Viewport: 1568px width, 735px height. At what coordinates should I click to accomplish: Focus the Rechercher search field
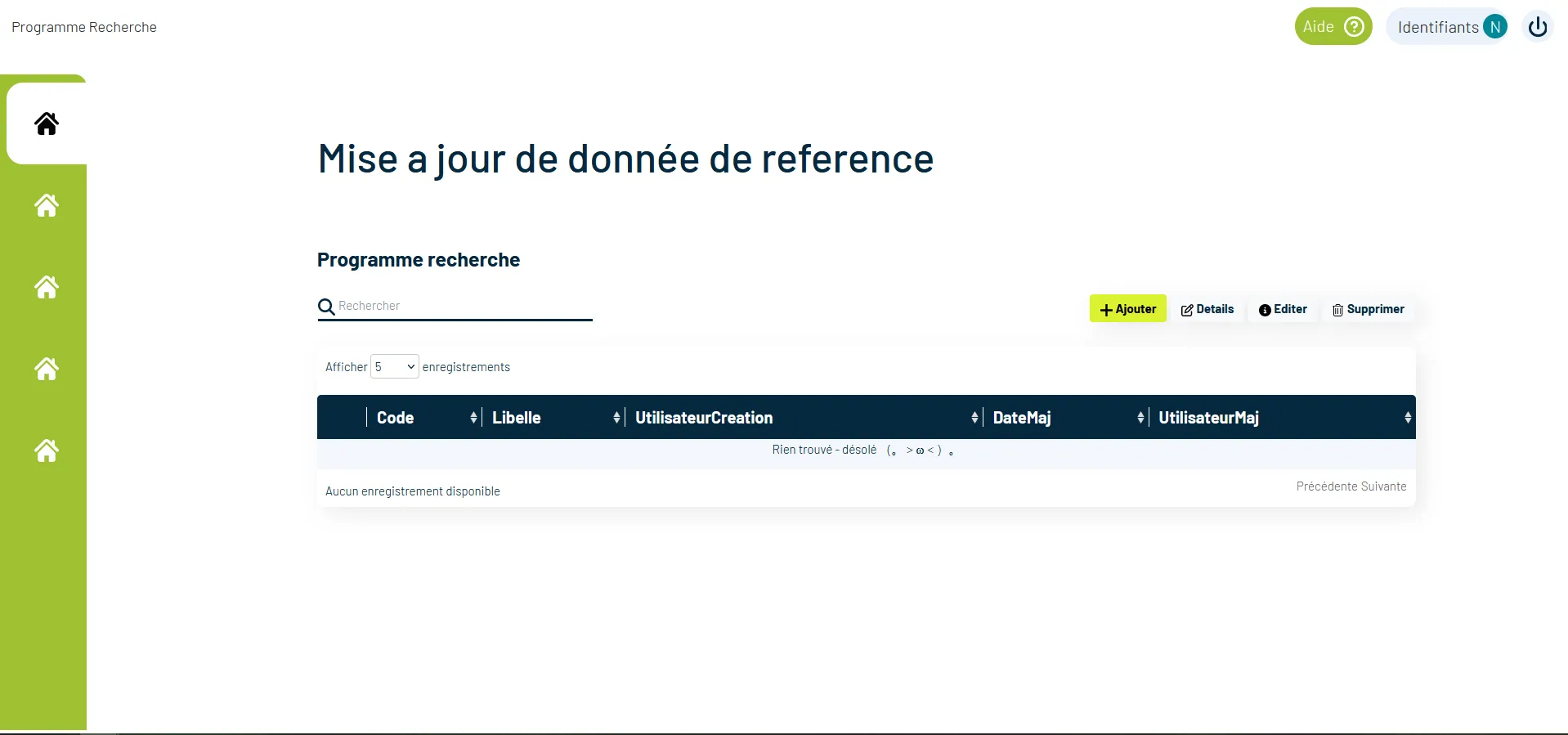pyautogui.click(x=463, y=306)
